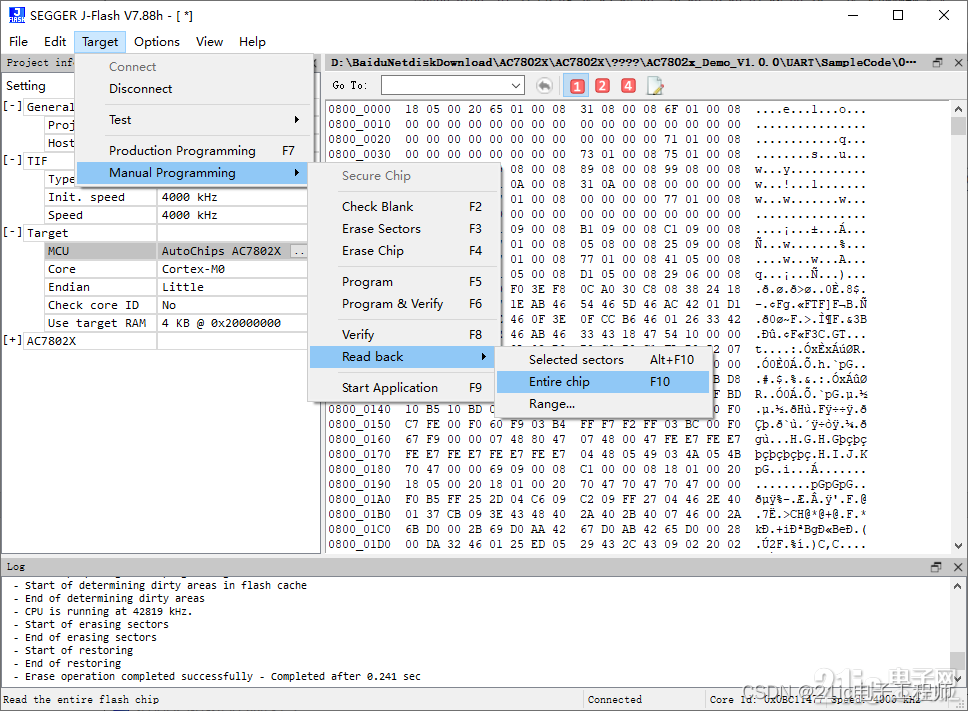Screen dimensions: 968x711
Task: Open the Target menu
Action: click(x=100, y=41)
